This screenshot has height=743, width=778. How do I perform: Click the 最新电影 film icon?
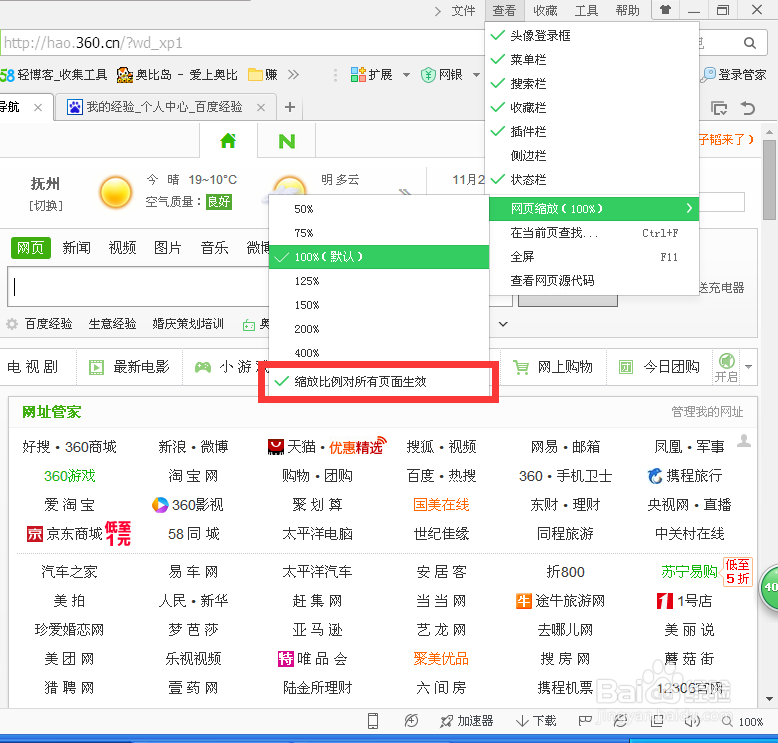point(96,367)
